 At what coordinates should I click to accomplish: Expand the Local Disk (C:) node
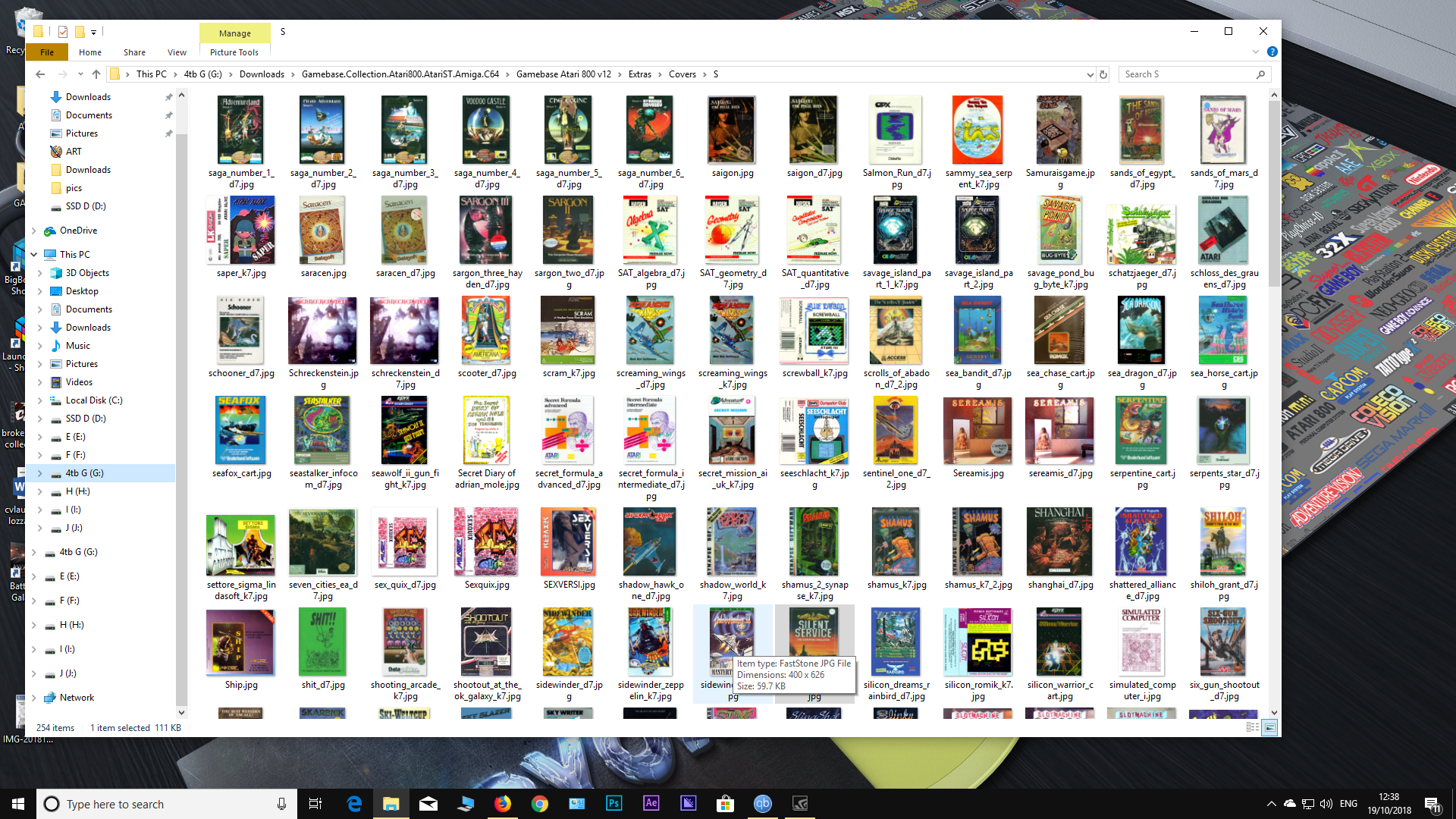[x=40, y=400]
